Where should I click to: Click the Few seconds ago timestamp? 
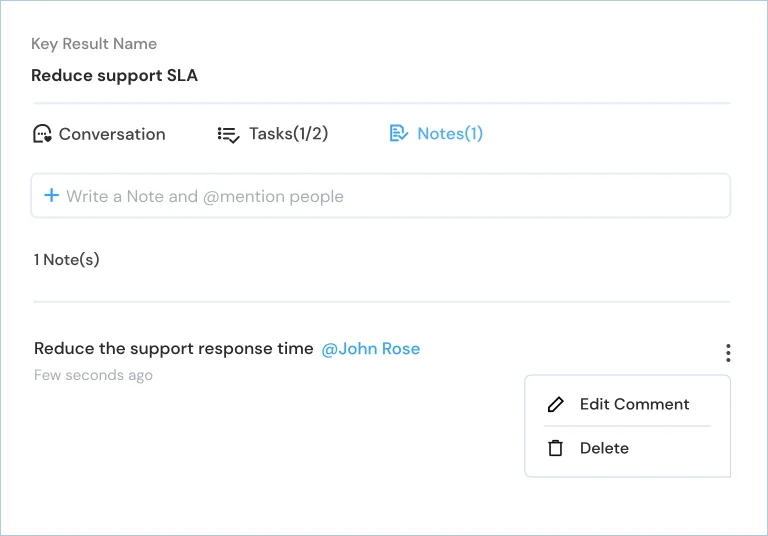tap(94, 375)
